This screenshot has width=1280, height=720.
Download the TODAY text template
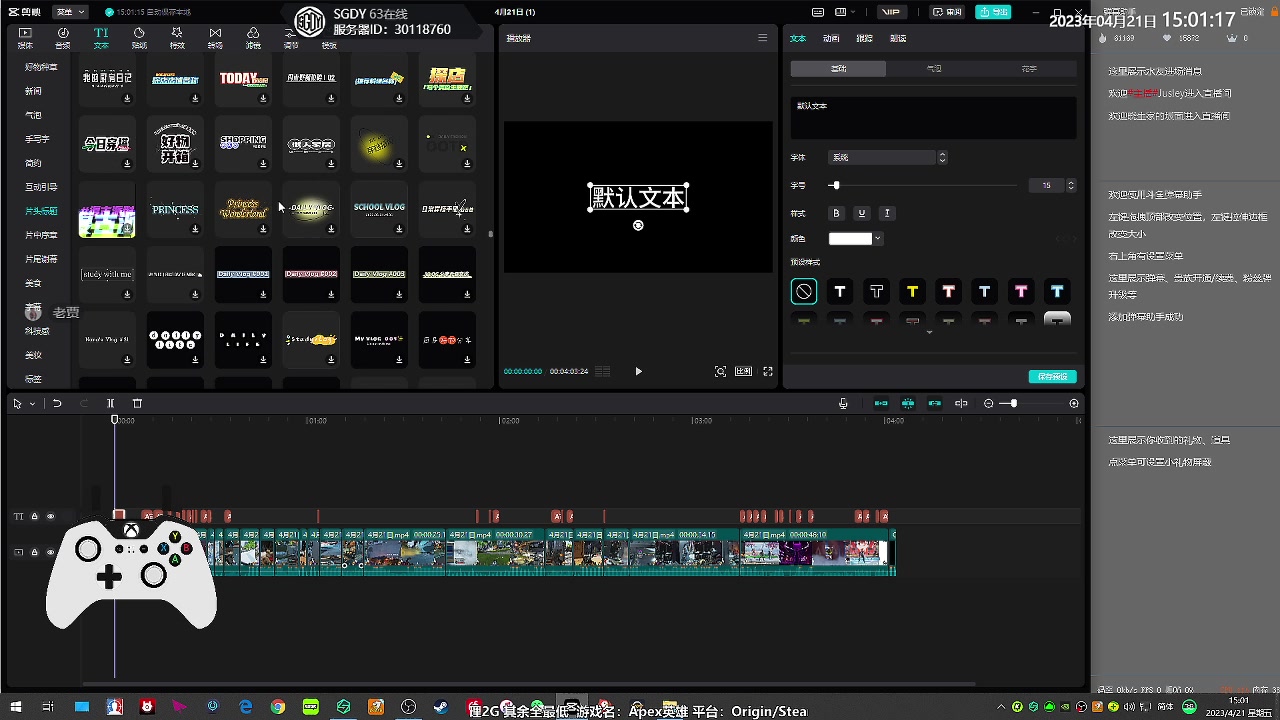point(263,98)
